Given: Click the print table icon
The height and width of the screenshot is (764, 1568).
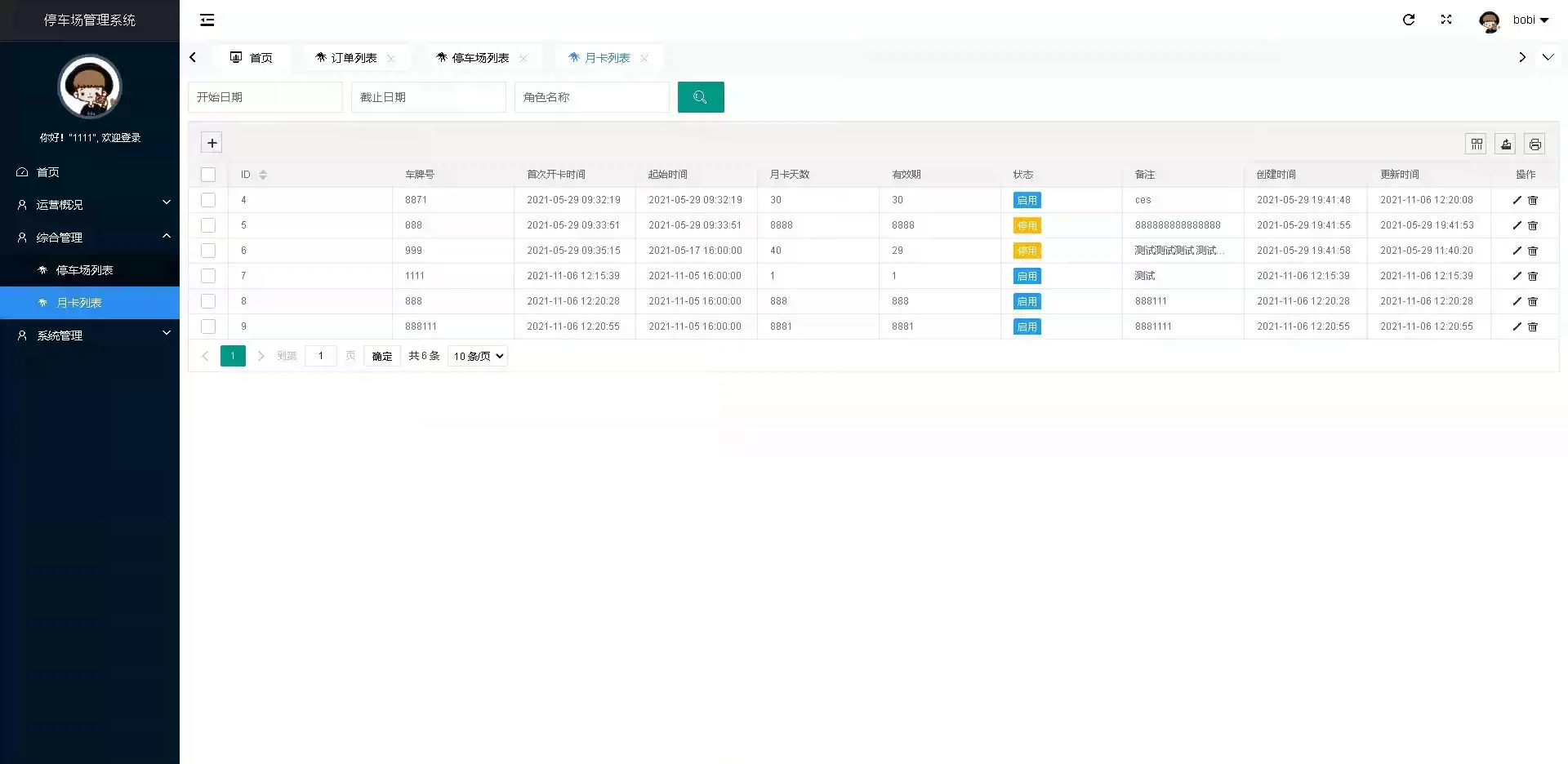Looking at the screenshot, I should [1535, 144].
